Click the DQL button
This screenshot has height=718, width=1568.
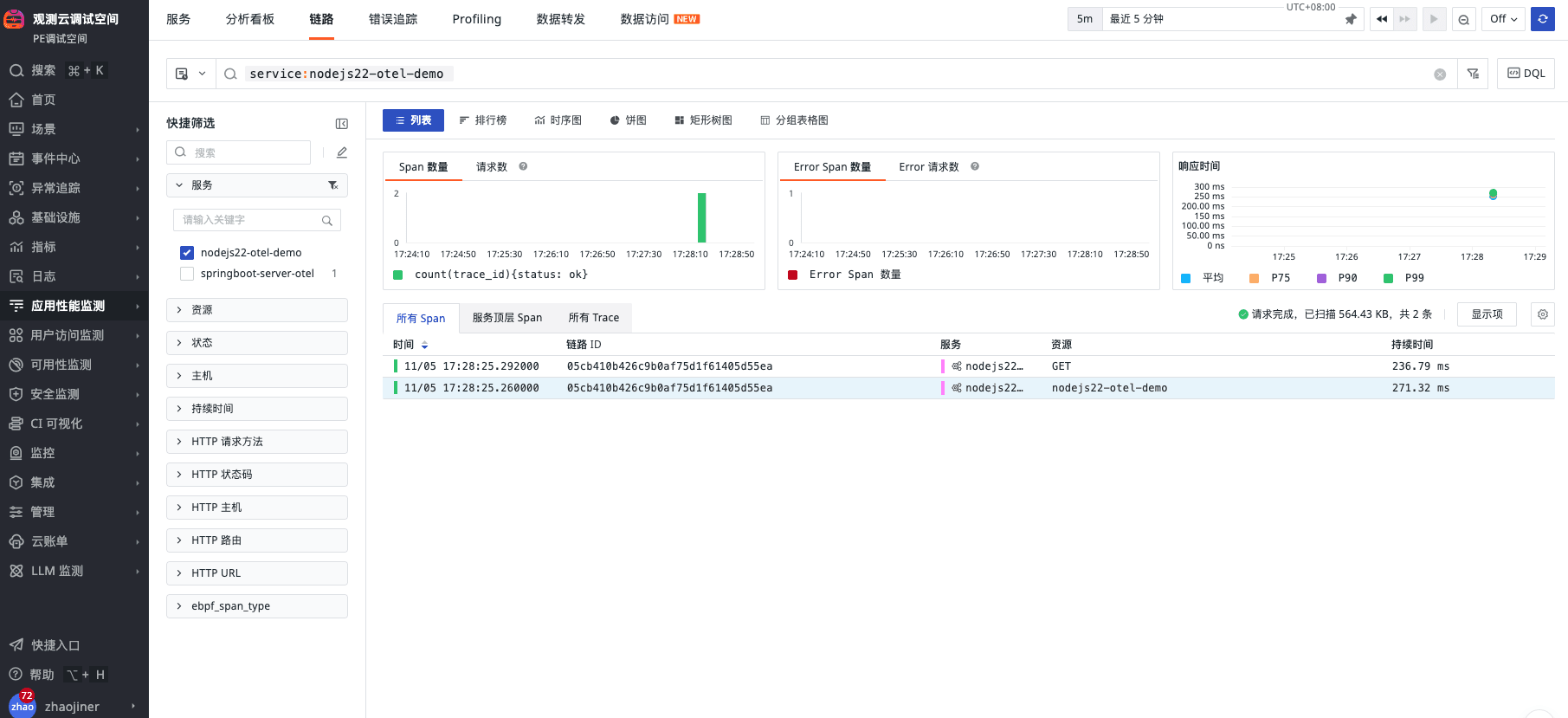[1526, 74]
